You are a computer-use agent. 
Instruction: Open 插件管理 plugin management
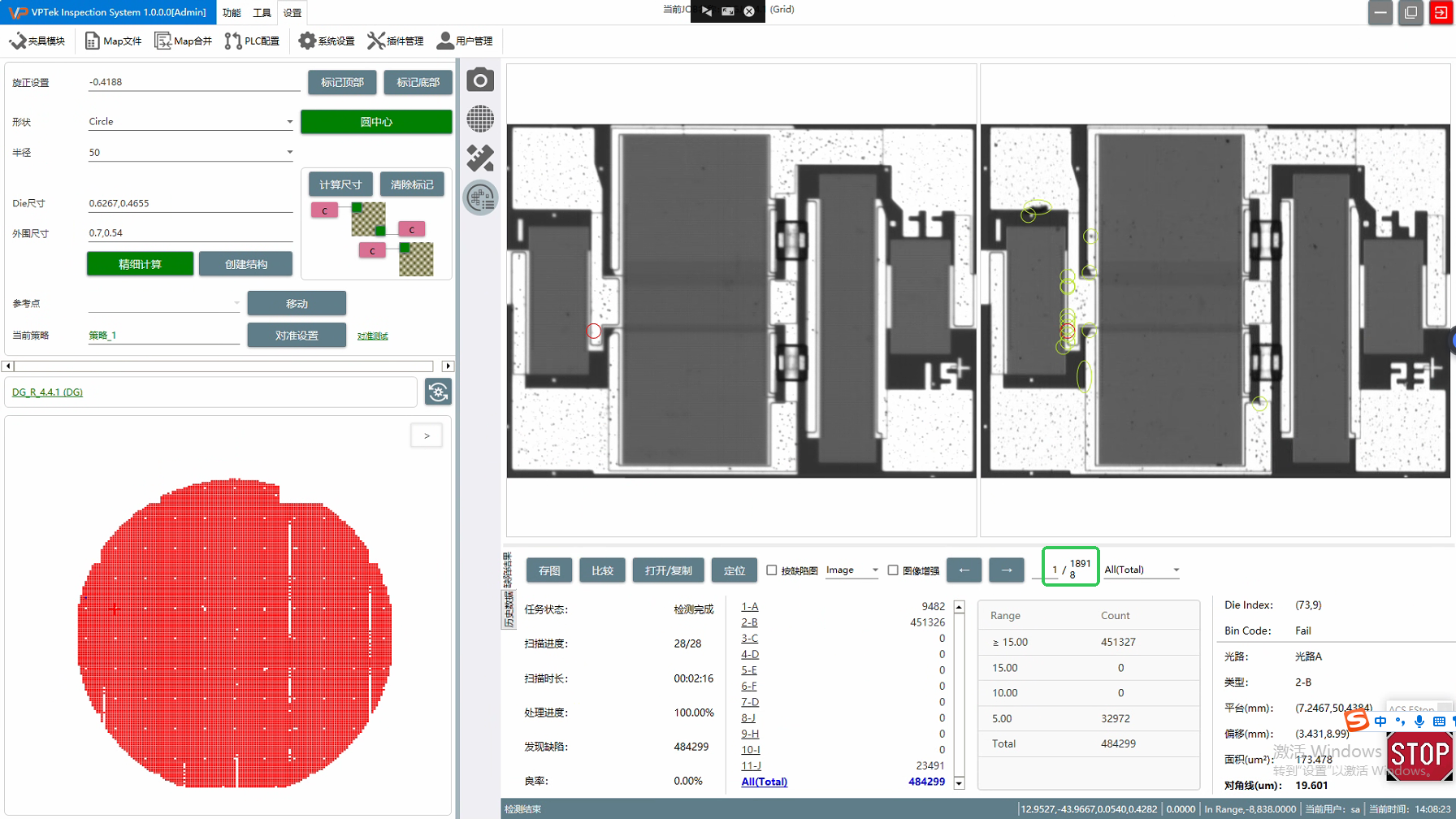[x=396, y=41]
